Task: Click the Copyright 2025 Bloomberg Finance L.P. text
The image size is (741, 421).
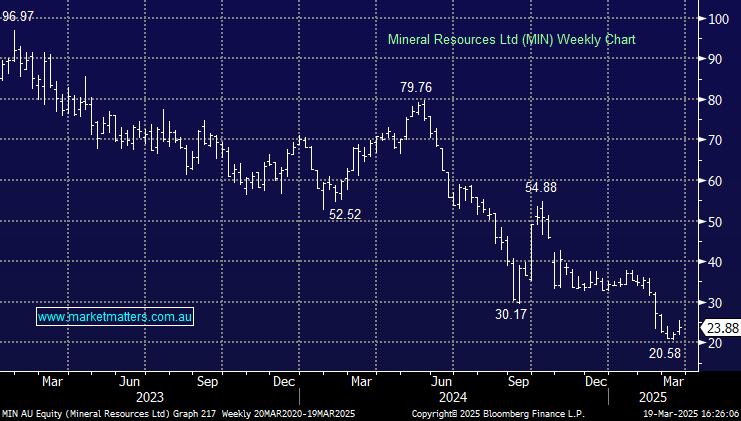Action: tap(498, 414)
